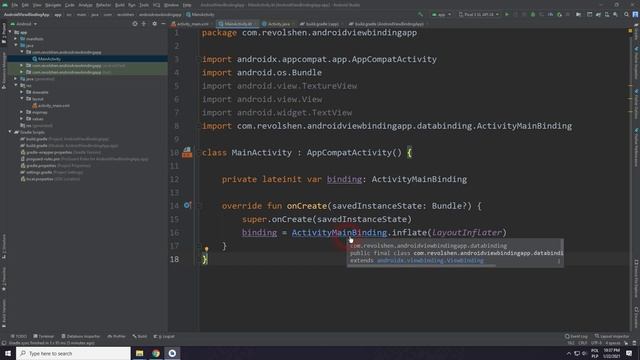Open Search Everywhere magnifier icon

[627, 14]
